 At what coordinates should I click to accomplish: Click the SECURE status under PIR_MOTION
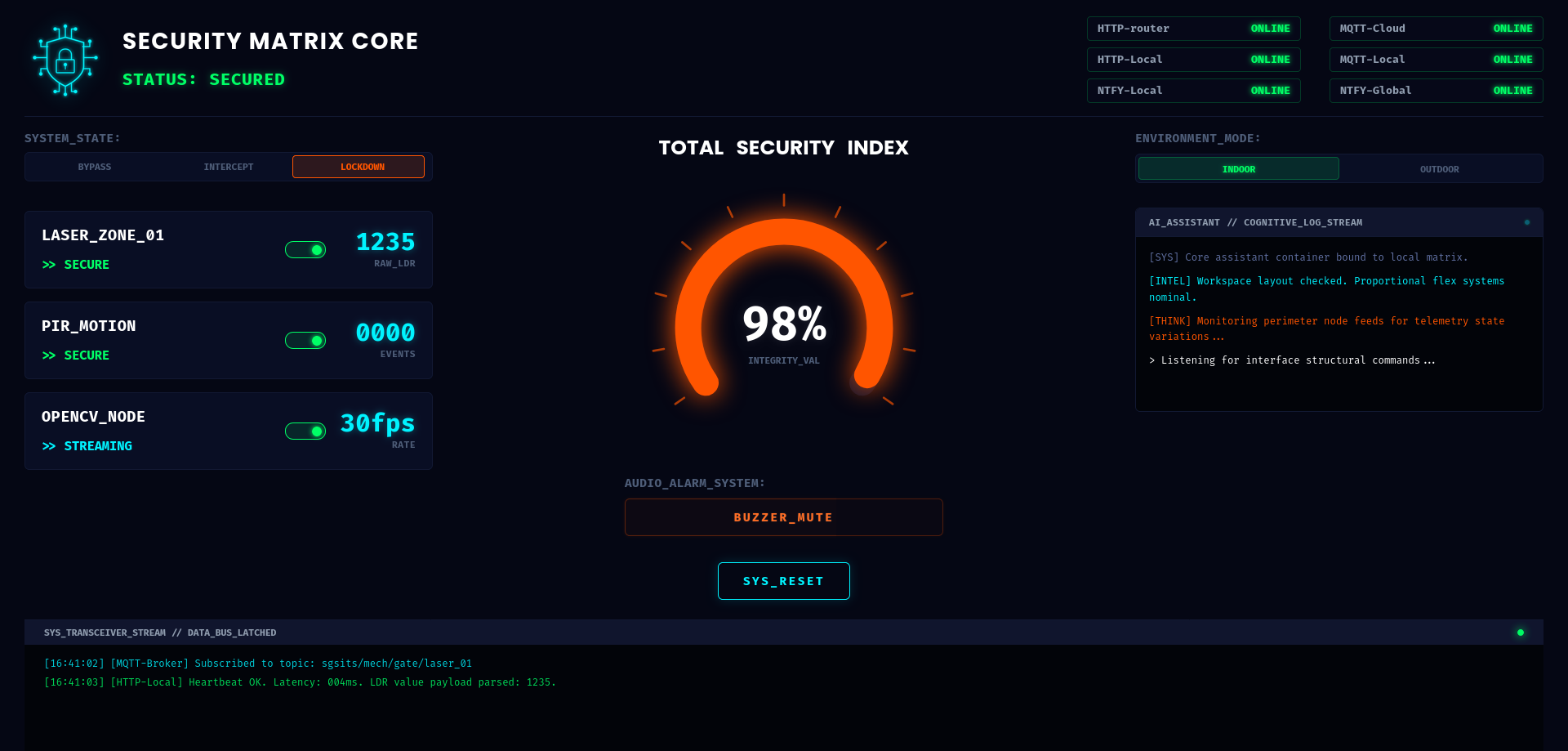[x=75, y=355]
